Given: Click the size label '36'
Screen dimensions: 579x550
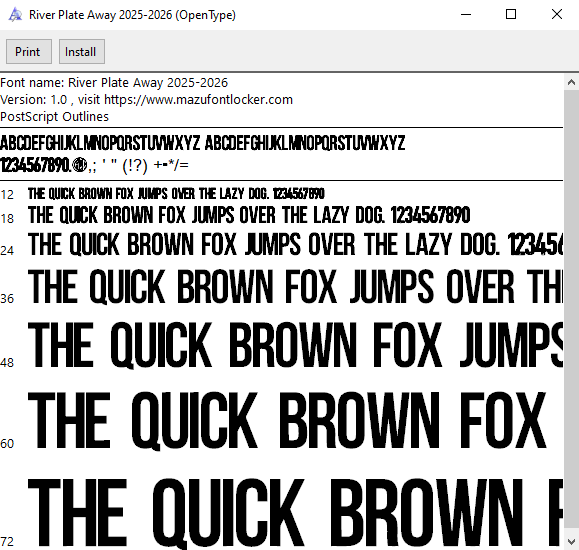Looking at the screenshot, I should (x=7, y=299).
